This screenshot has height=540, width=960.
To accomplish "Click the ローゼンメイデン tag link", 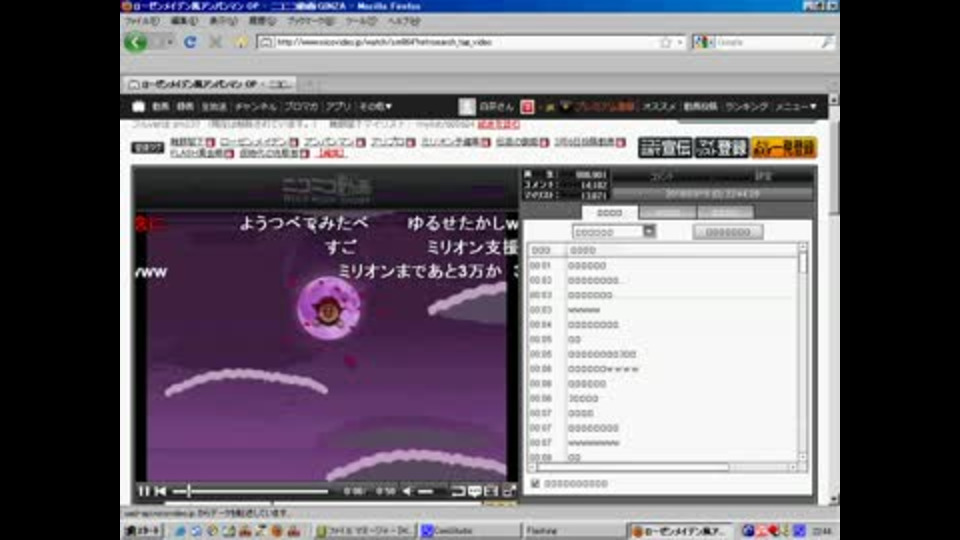I will 253,142.
